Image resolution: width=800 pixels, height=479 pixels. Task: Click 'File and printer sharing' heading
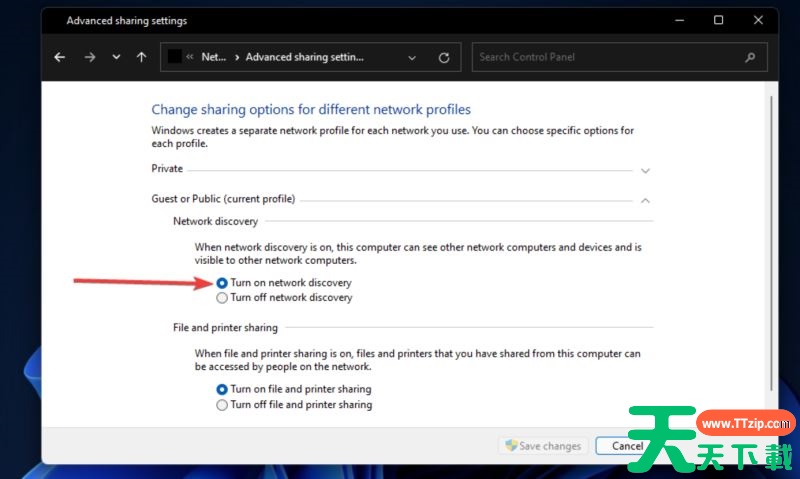click(x=226, y=327)
